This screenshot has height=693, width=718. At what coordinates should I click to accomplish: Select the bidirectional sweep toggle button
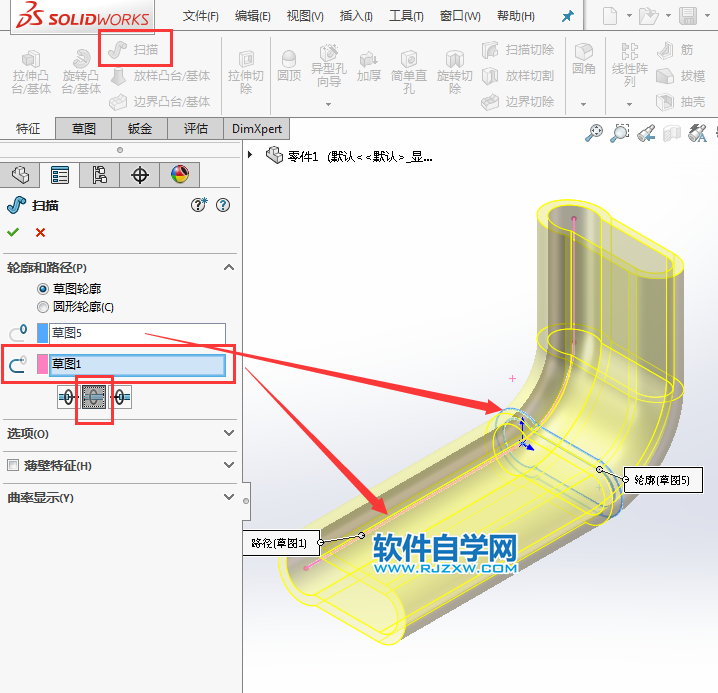click(94, 397)
